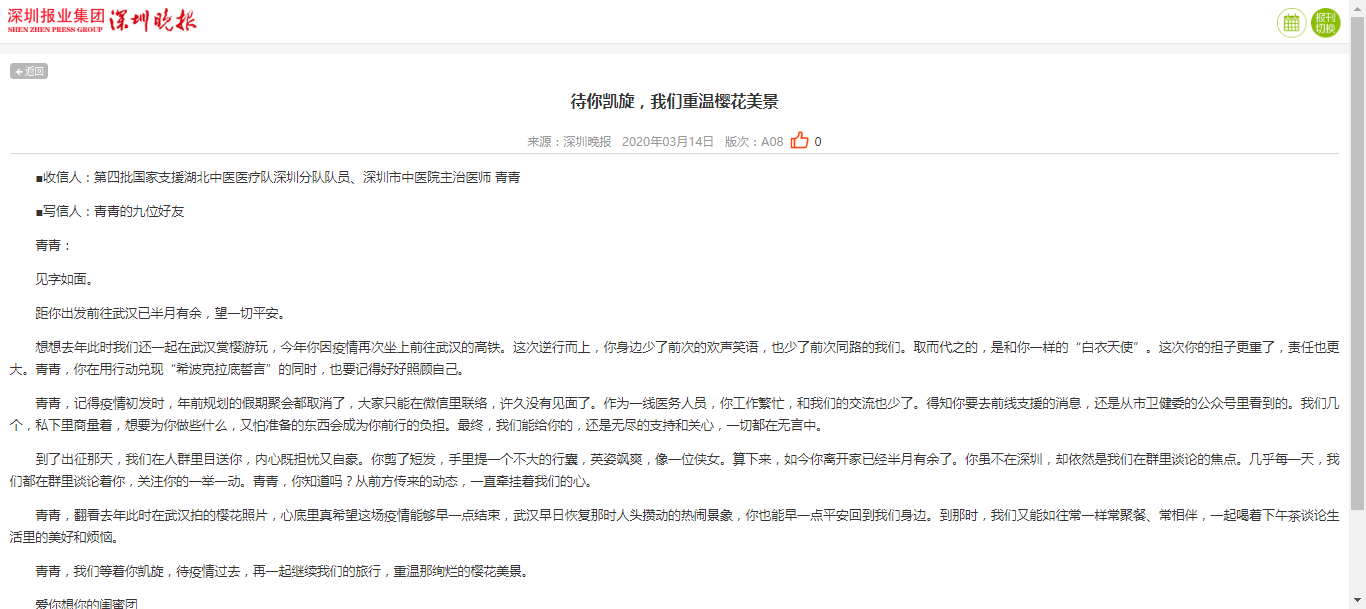Click the vertical scrollbar thumb

1357,250
